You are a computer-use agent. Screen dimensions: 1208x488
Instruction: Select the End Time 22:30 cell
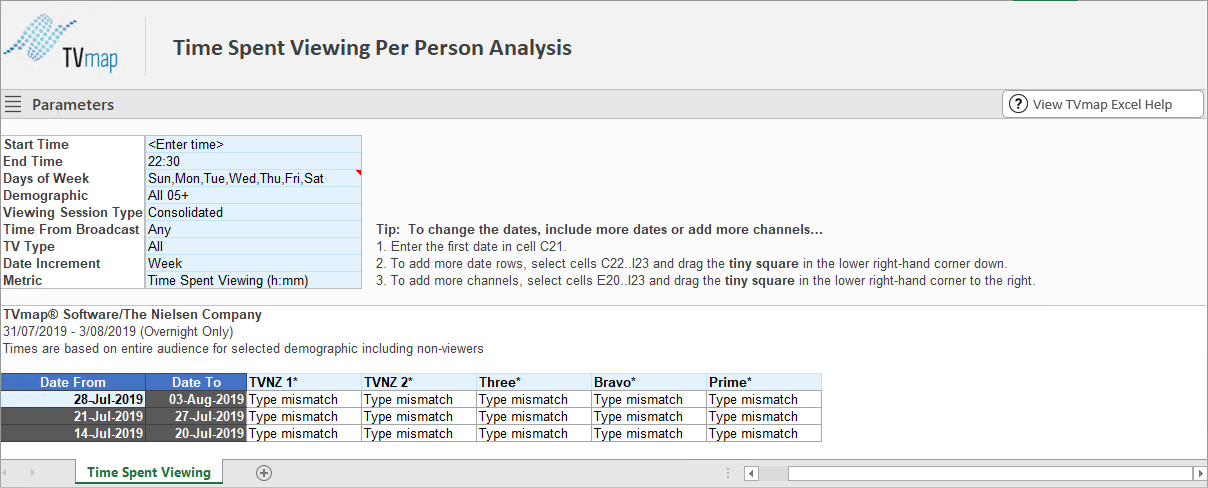point(254,161)
